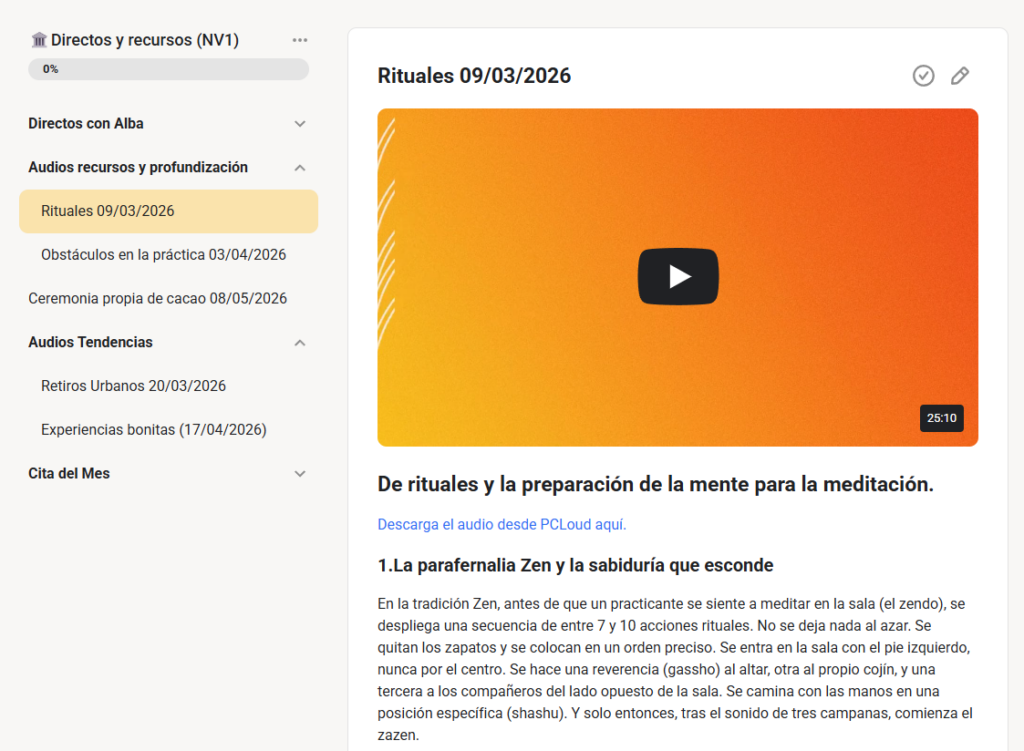Viewport: 1024px width, 751px height.
Task: Click heading 1.La parafernalia Zen
Action: [x=575, y=565]
